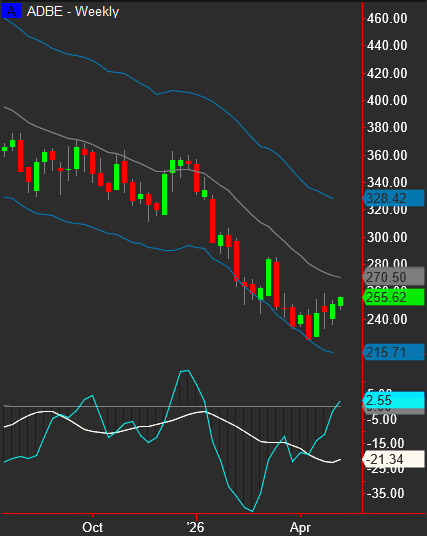Click the 328.42 upper band price tag
Viewport: 427px width, 536px height.
[393, 198]
